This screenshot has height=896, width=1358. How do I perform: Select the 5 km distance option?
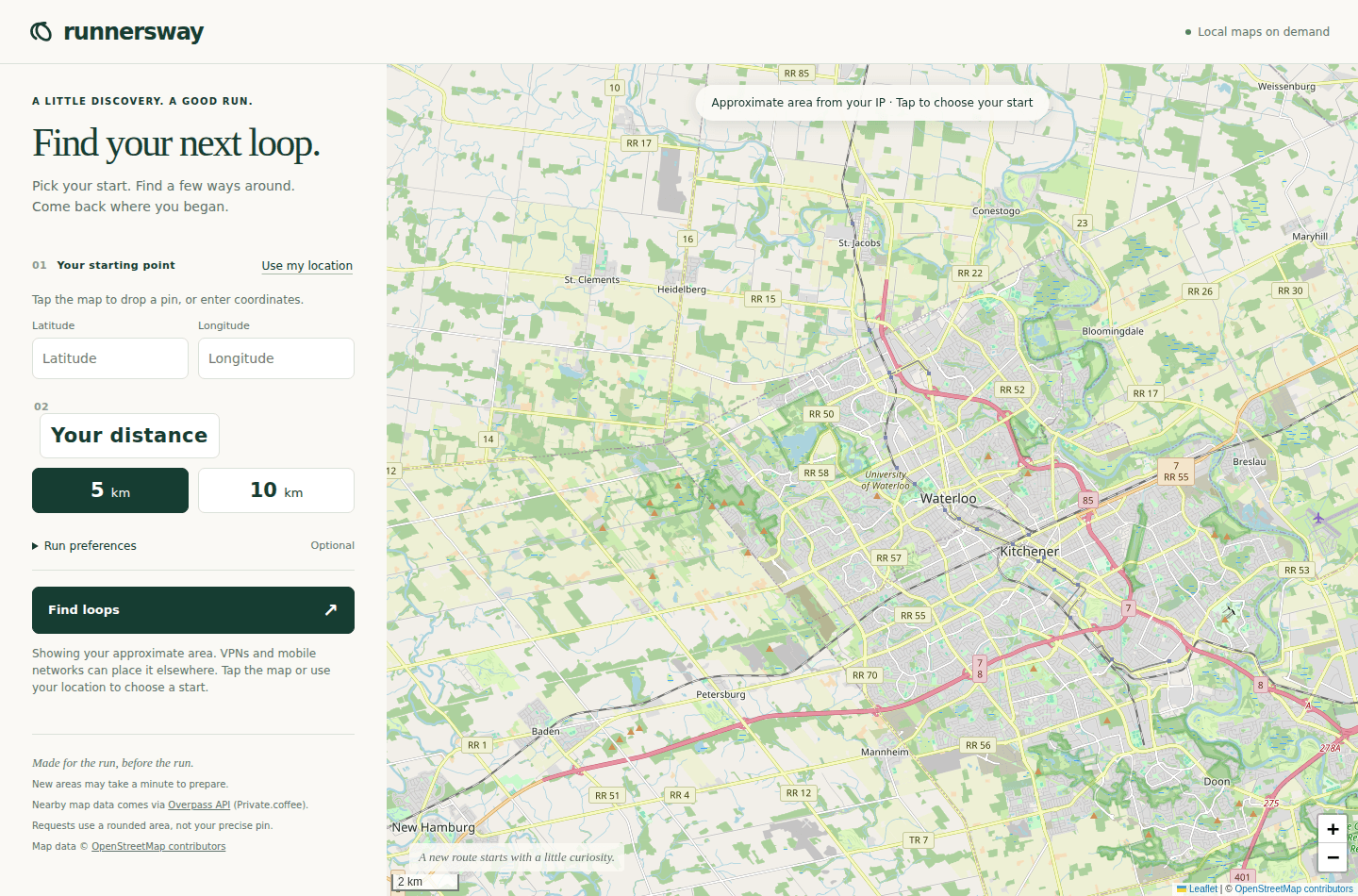[x=110, y=490]
